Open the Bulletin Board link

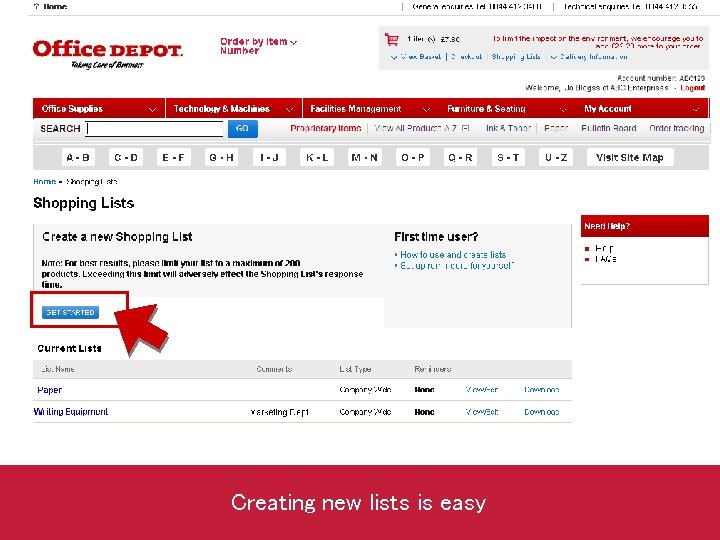(x=608, y=129)
